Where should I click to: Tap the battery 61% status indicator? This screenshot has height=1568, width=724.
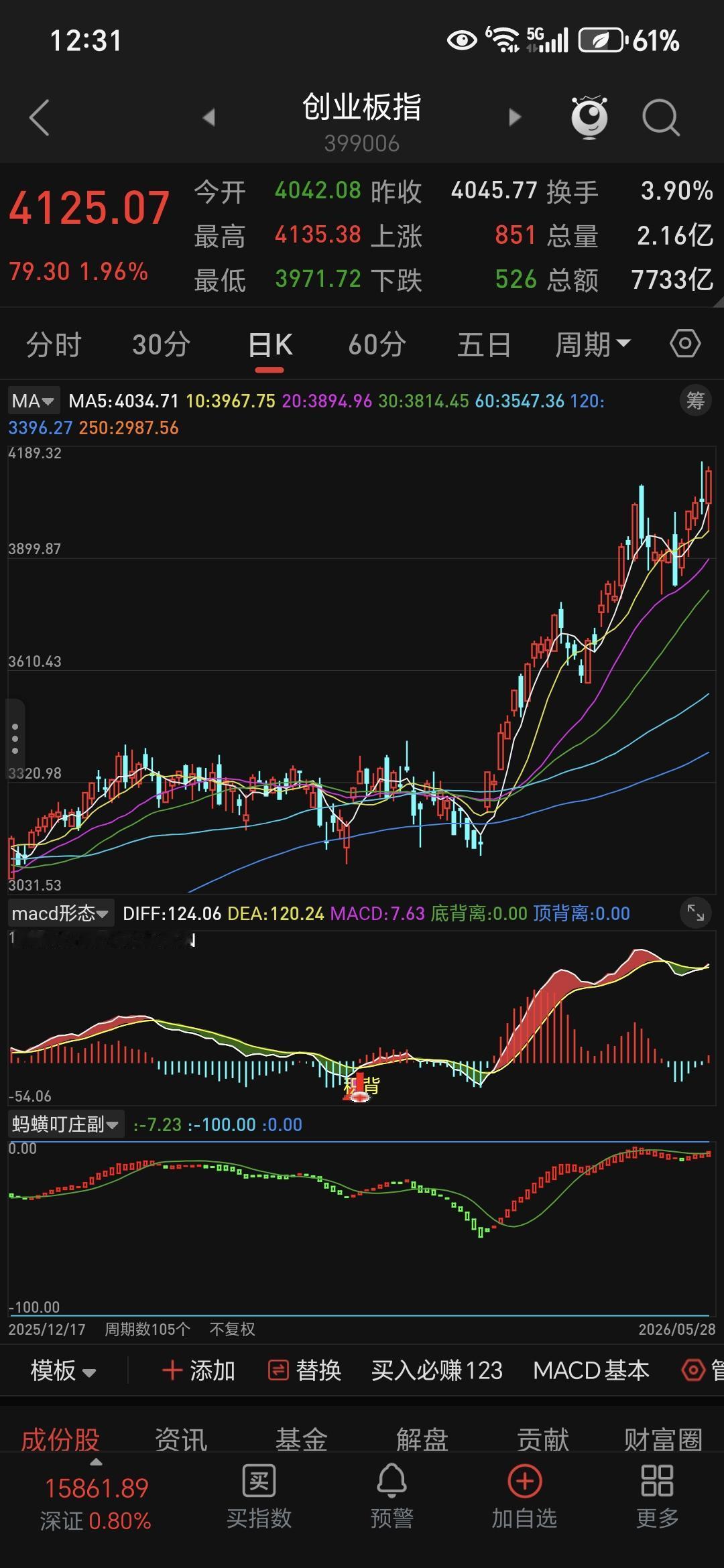pos(629,41)
